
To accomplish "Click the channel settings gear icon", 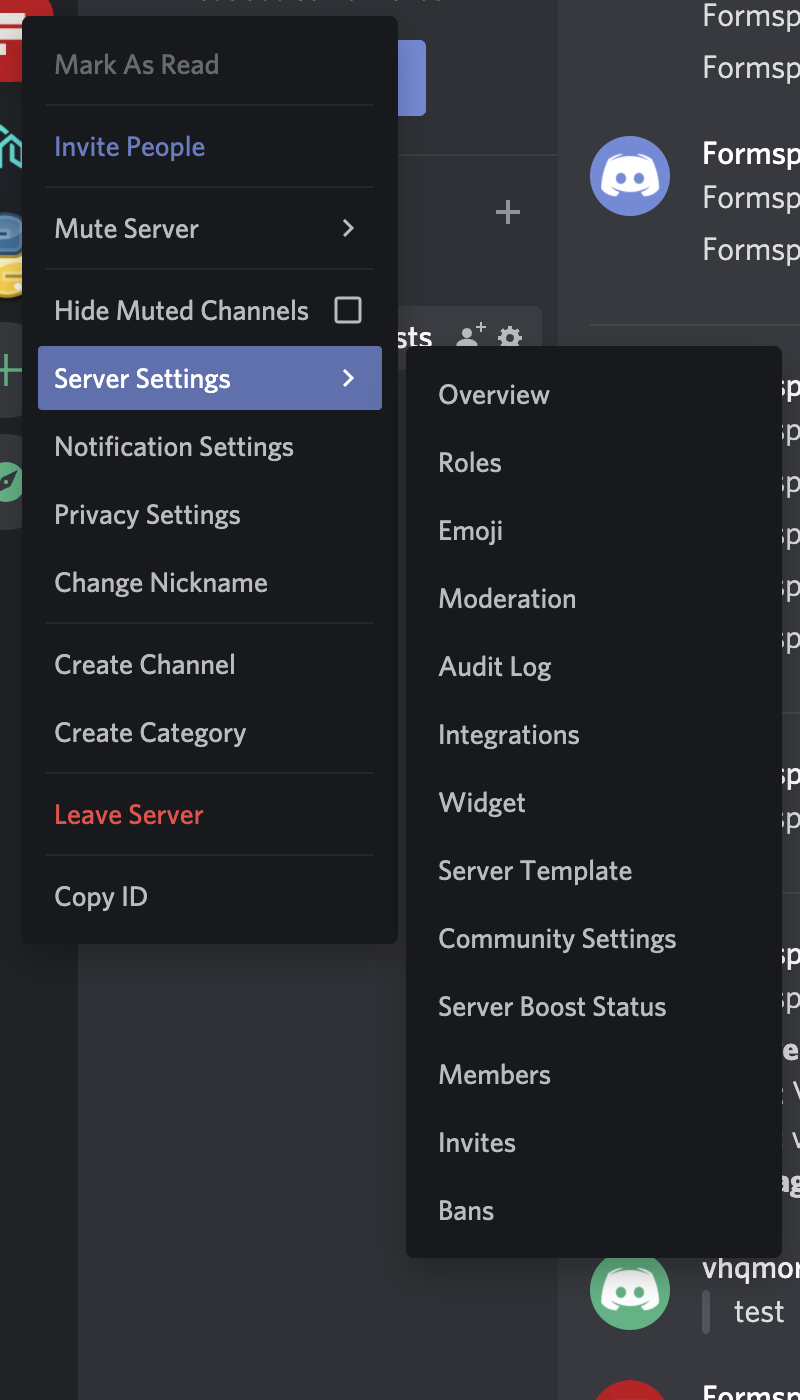I will [x=510, y=337].
